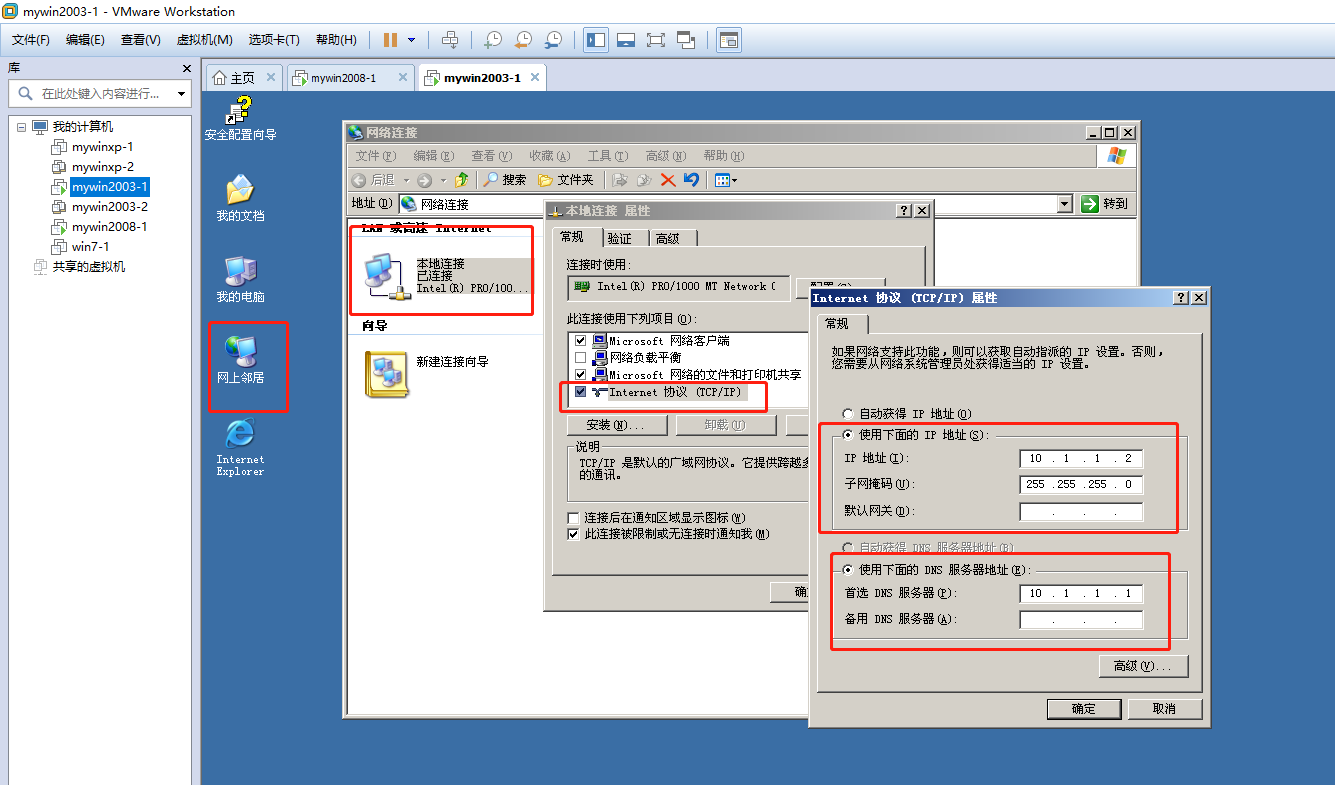
Task: Open the VMware 文件(F) menu
Action: pyautogui.click(x=31, y=40)
